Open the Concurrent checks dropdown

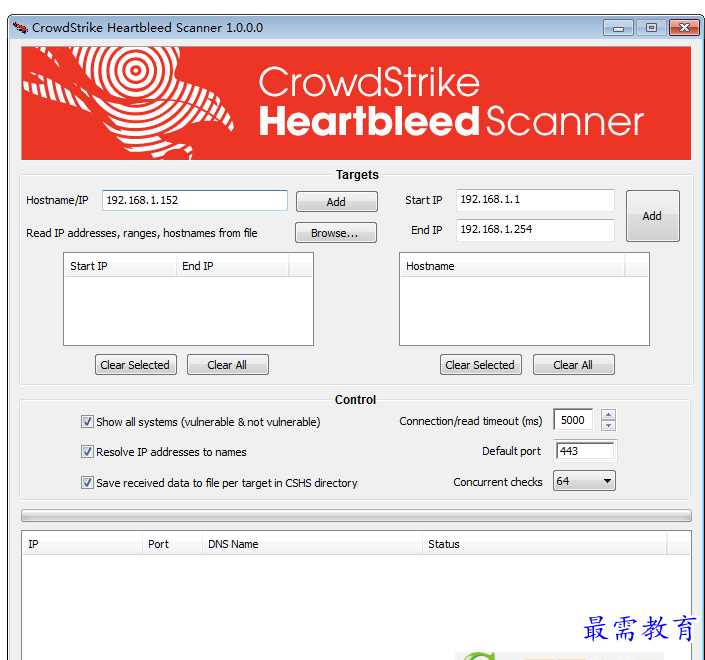(x=584, y=481)
